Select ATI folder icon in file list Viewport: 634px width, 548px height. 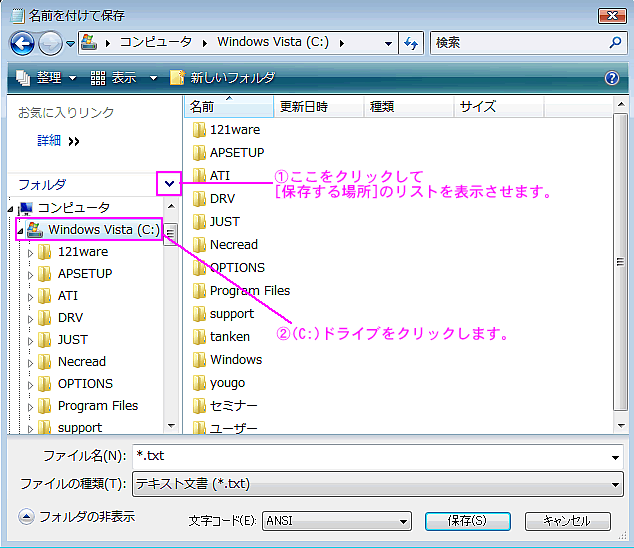tap(199, 176)
